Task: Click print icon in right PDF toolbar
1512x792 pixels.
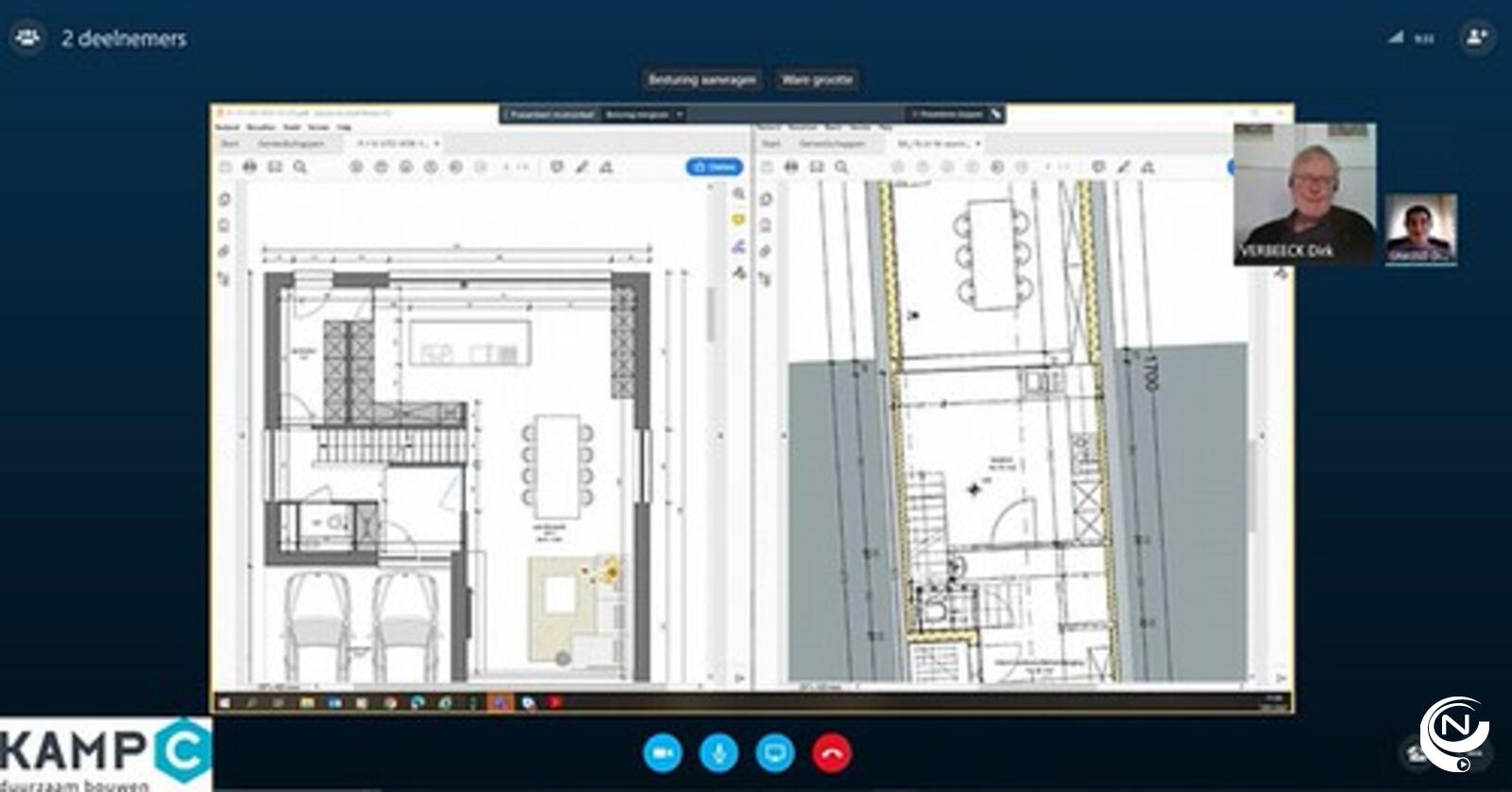Action: click(x=791, y=167)
